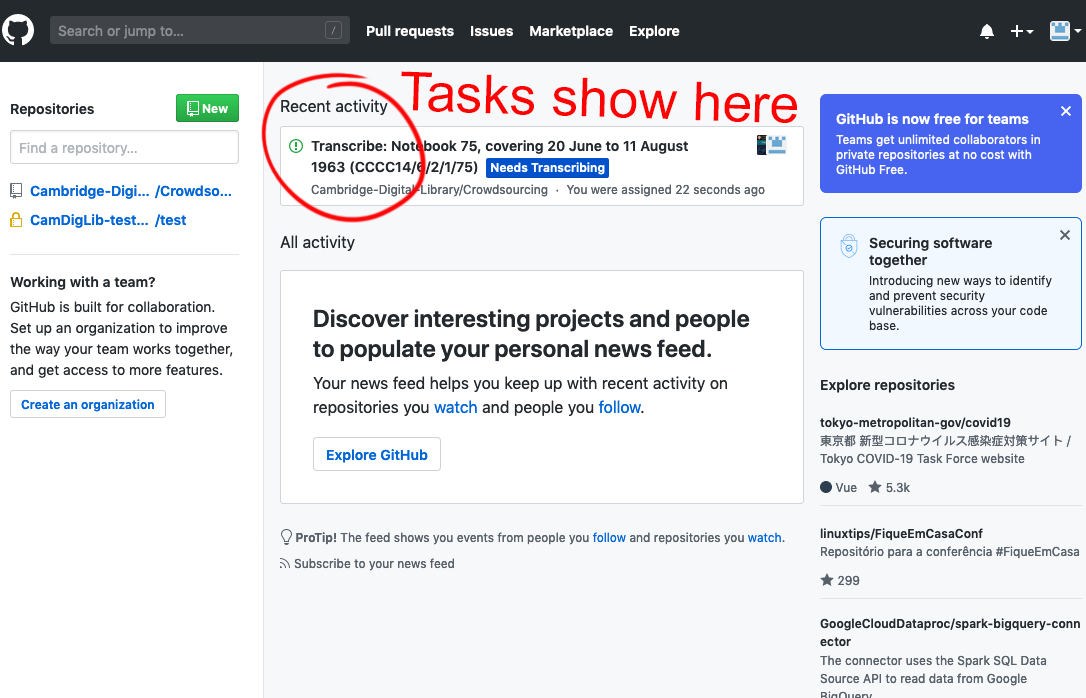Click the Needs Transcribing label
The width and height of the screenshot is (1086, 698).
point(547,168)
